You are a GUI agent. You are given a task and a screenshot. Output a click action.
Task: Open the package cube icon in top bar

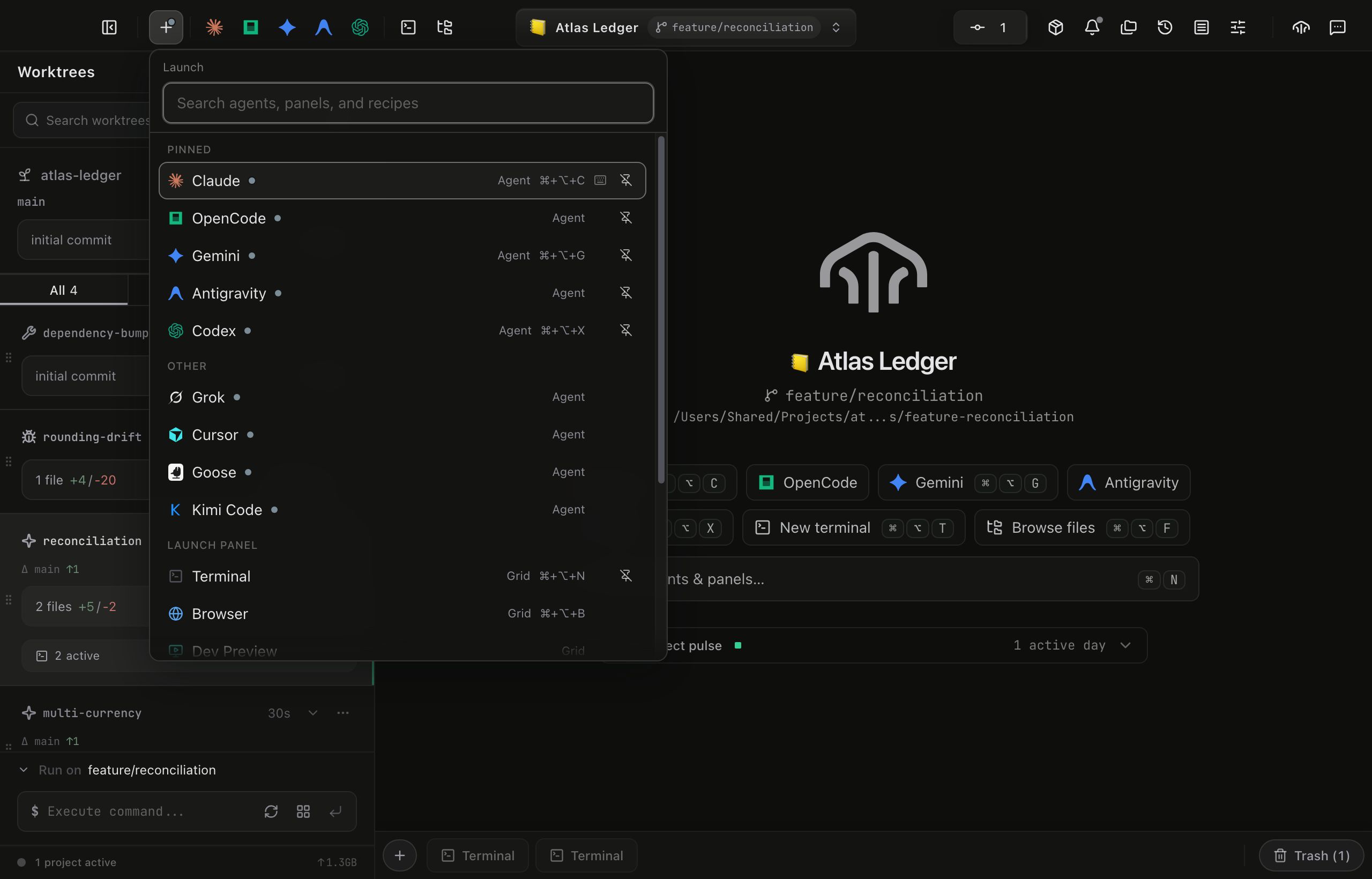(x=1056, y=27)
